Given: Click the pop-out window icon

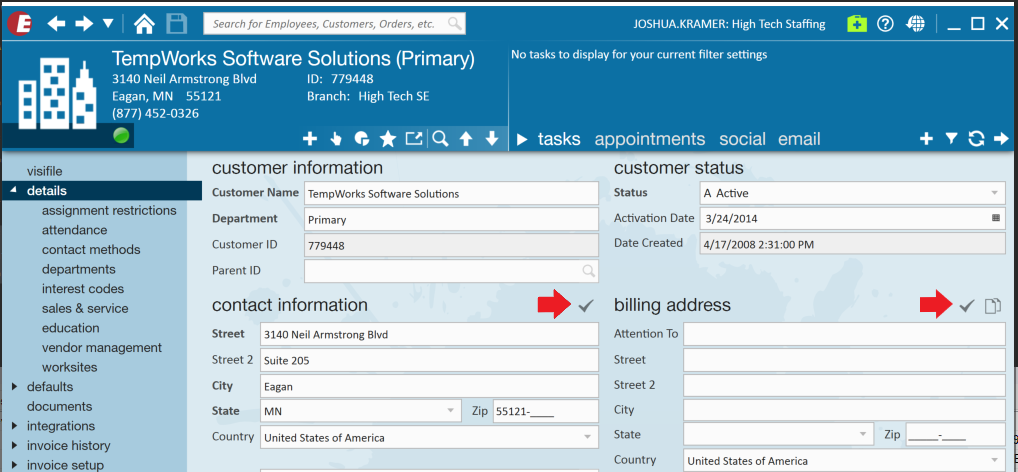Looking at the screenshot, I should tap(414, 138).
